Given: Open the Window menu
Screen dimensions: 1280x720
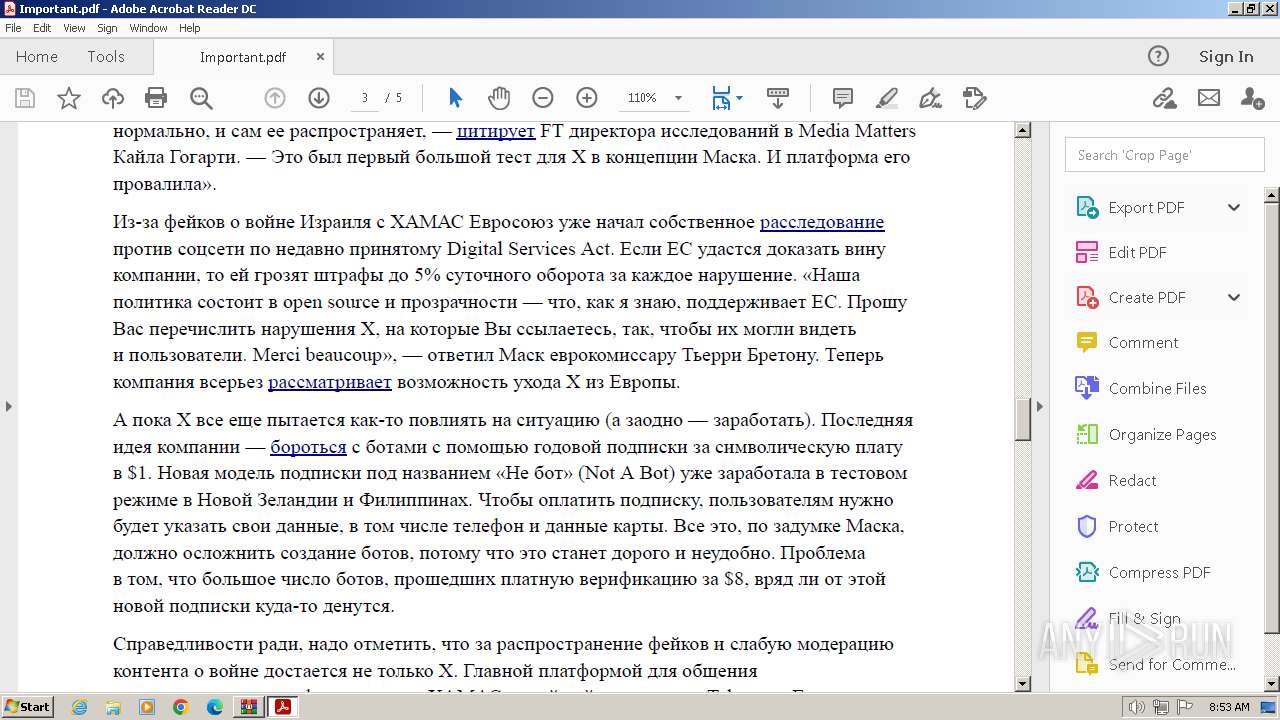Looking at the screenshot, I should (148, 28).
